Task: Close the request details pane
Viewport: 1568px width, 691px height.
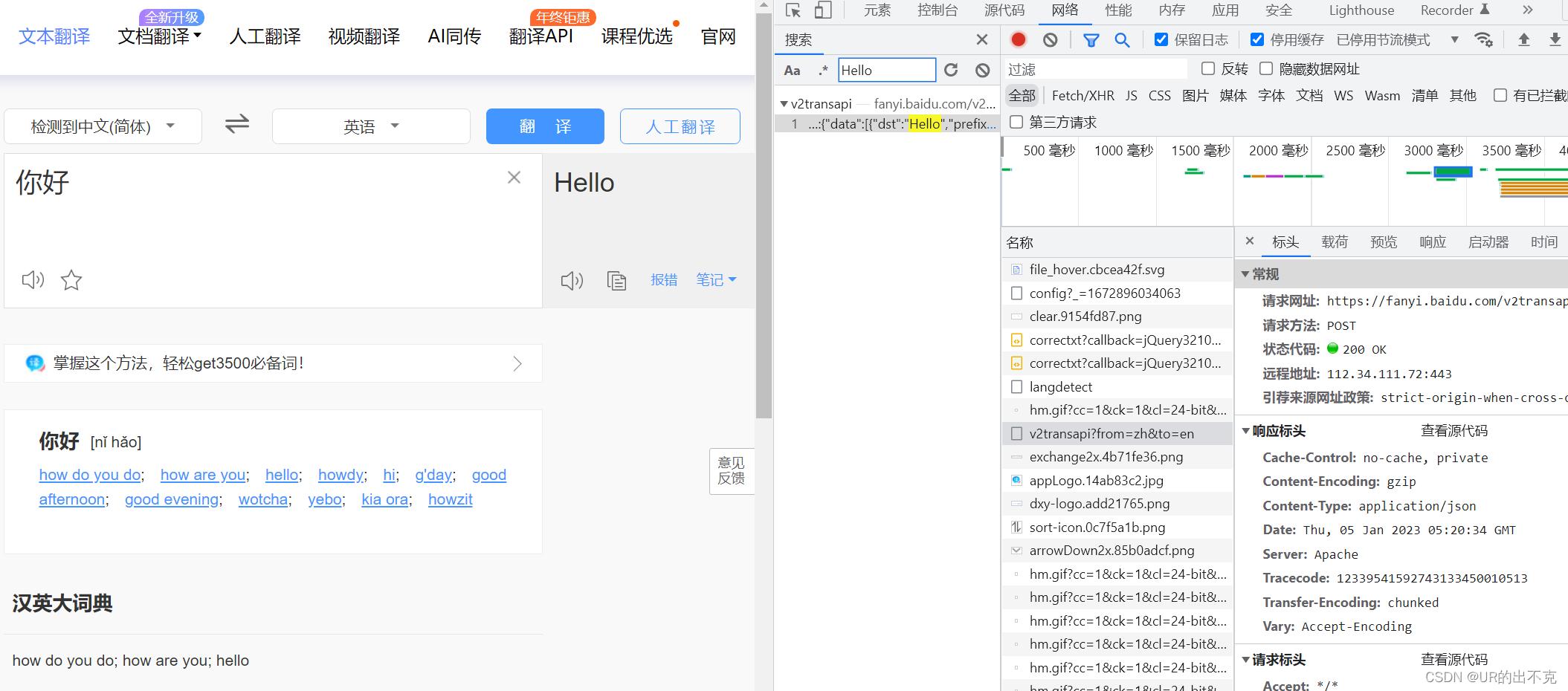Action: (1250, 241)
